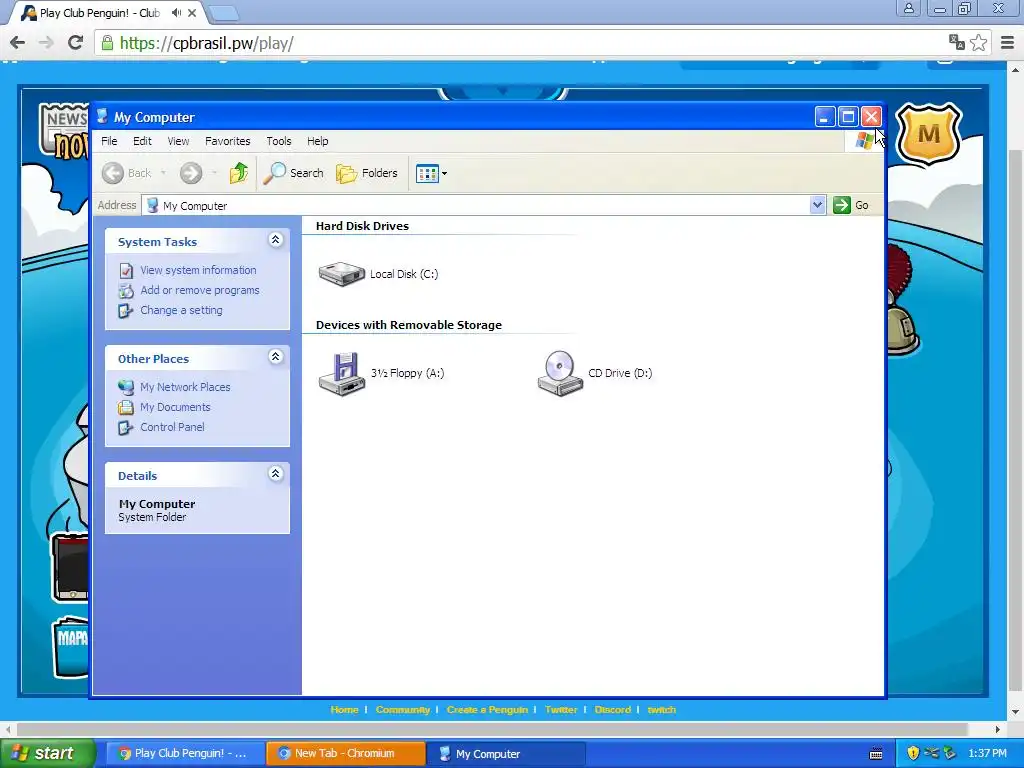Click the gold M moderator badge
This screenshot has height=768, width=1024.
929,134
